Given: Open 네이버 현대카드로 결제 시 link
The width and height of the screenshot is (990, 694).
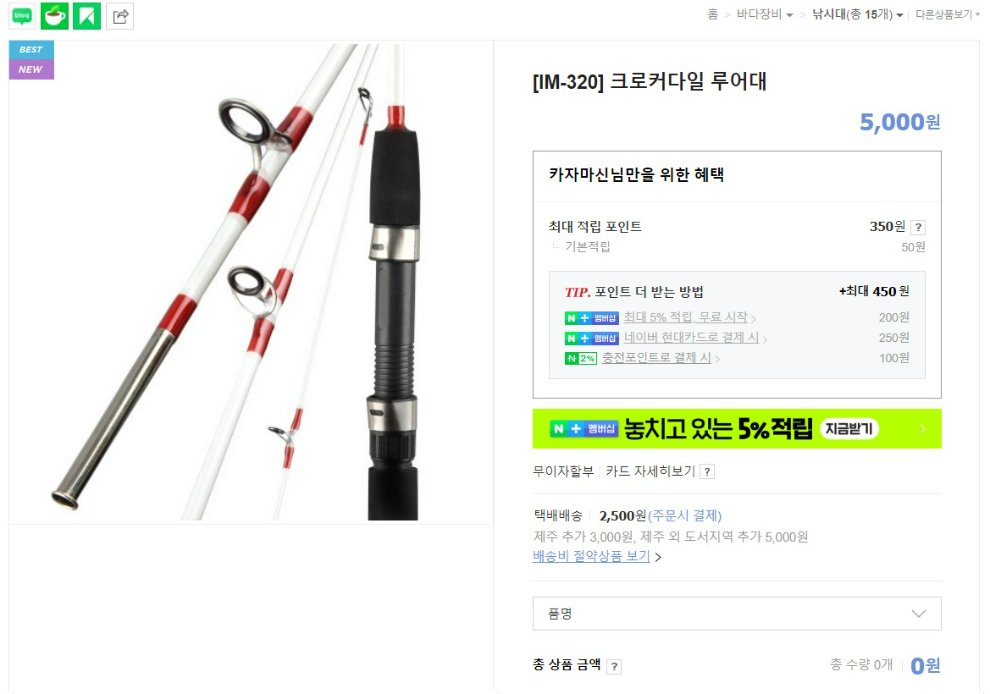Looking at the screenshot, I should point(691,338).
